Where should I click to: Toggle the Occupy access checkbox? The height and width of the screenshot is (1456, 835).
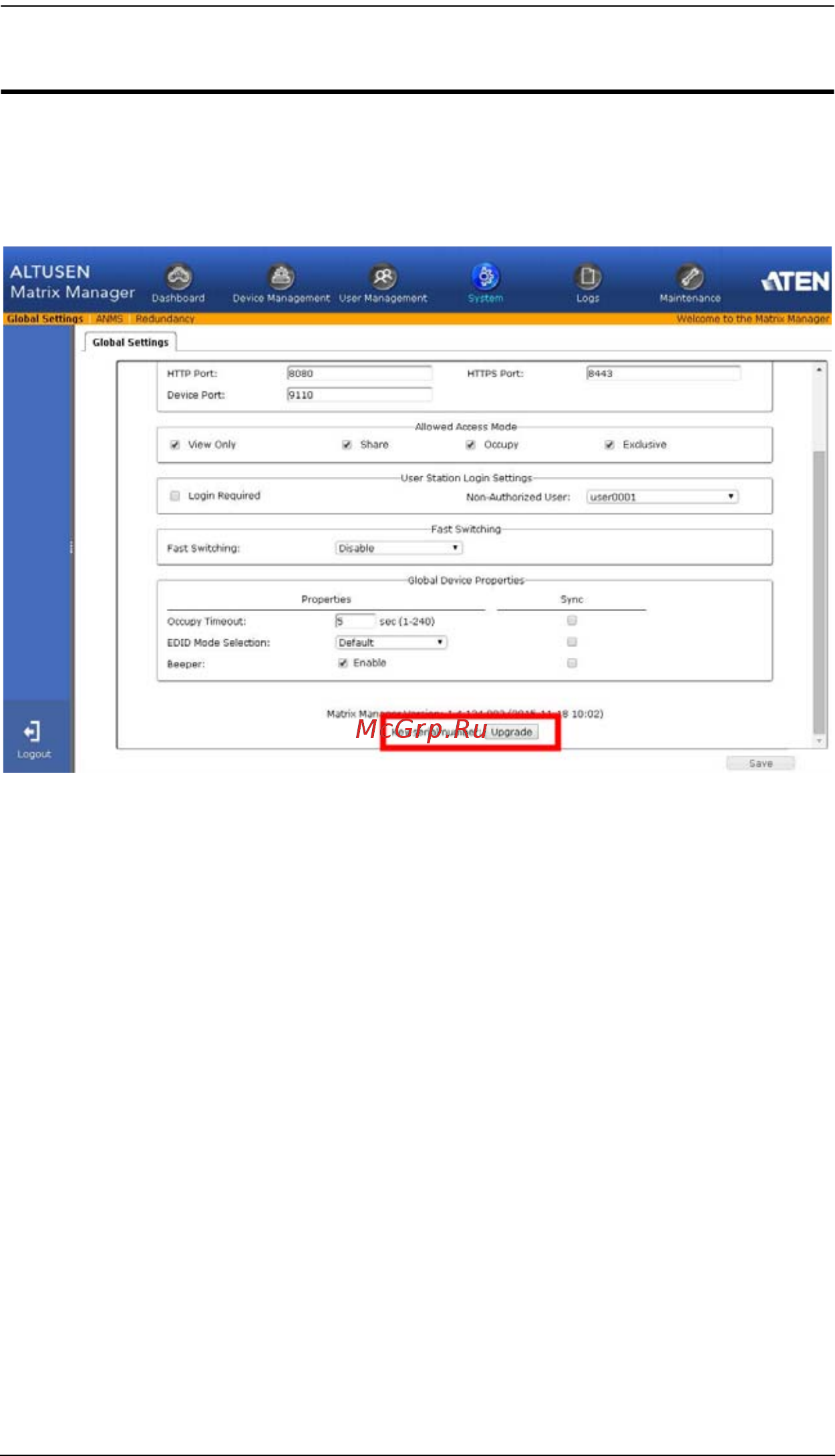point(470,445)
